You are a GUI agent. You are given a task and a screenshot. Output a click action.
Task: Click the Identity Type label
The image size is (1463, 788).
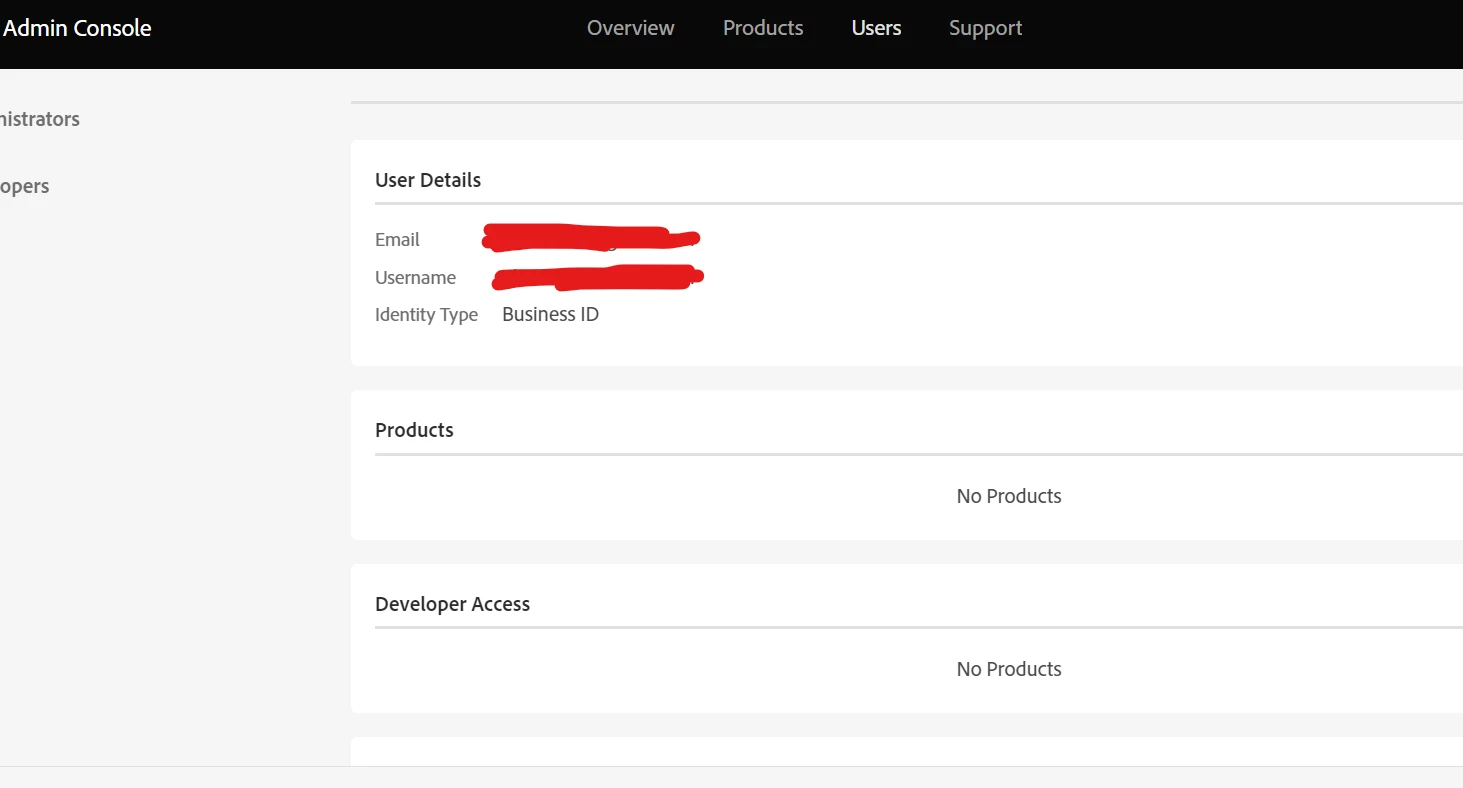(426, 315)
